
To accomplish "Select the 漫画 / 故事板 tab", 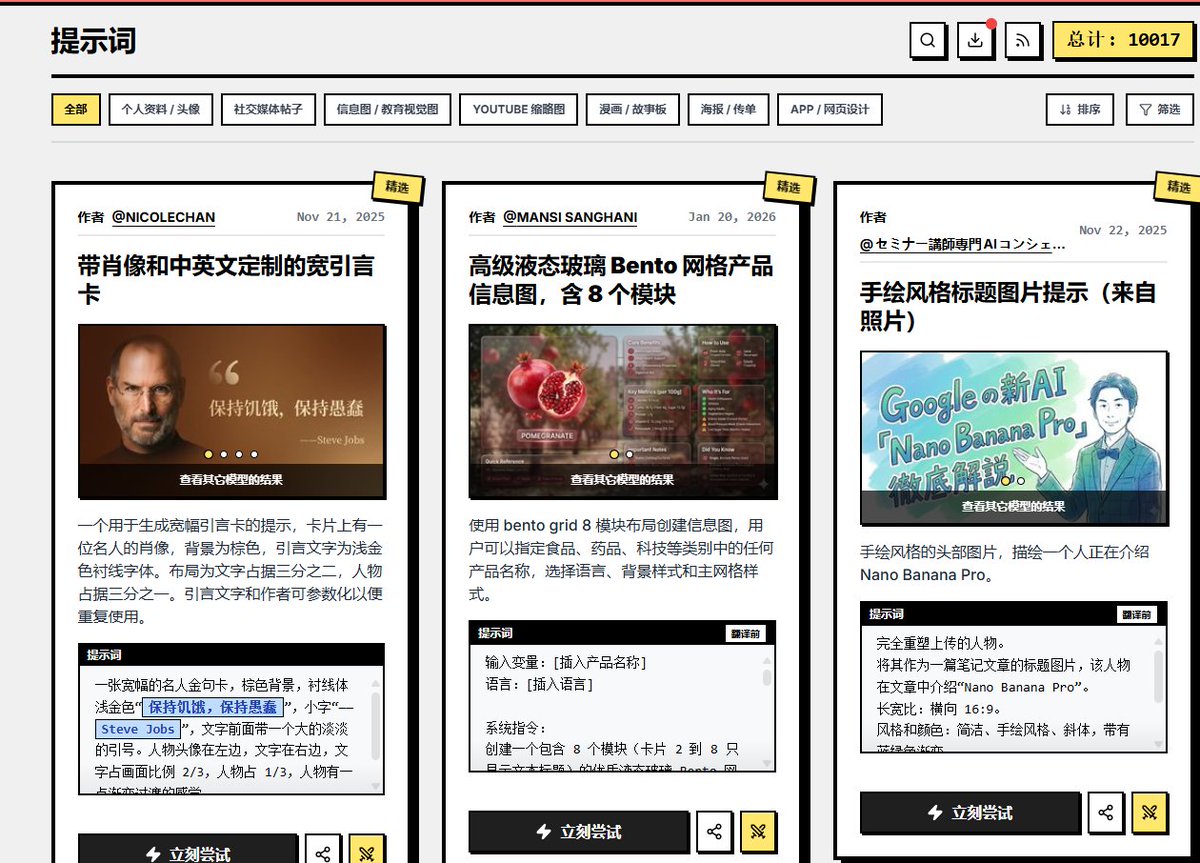I will click(633, 110).
